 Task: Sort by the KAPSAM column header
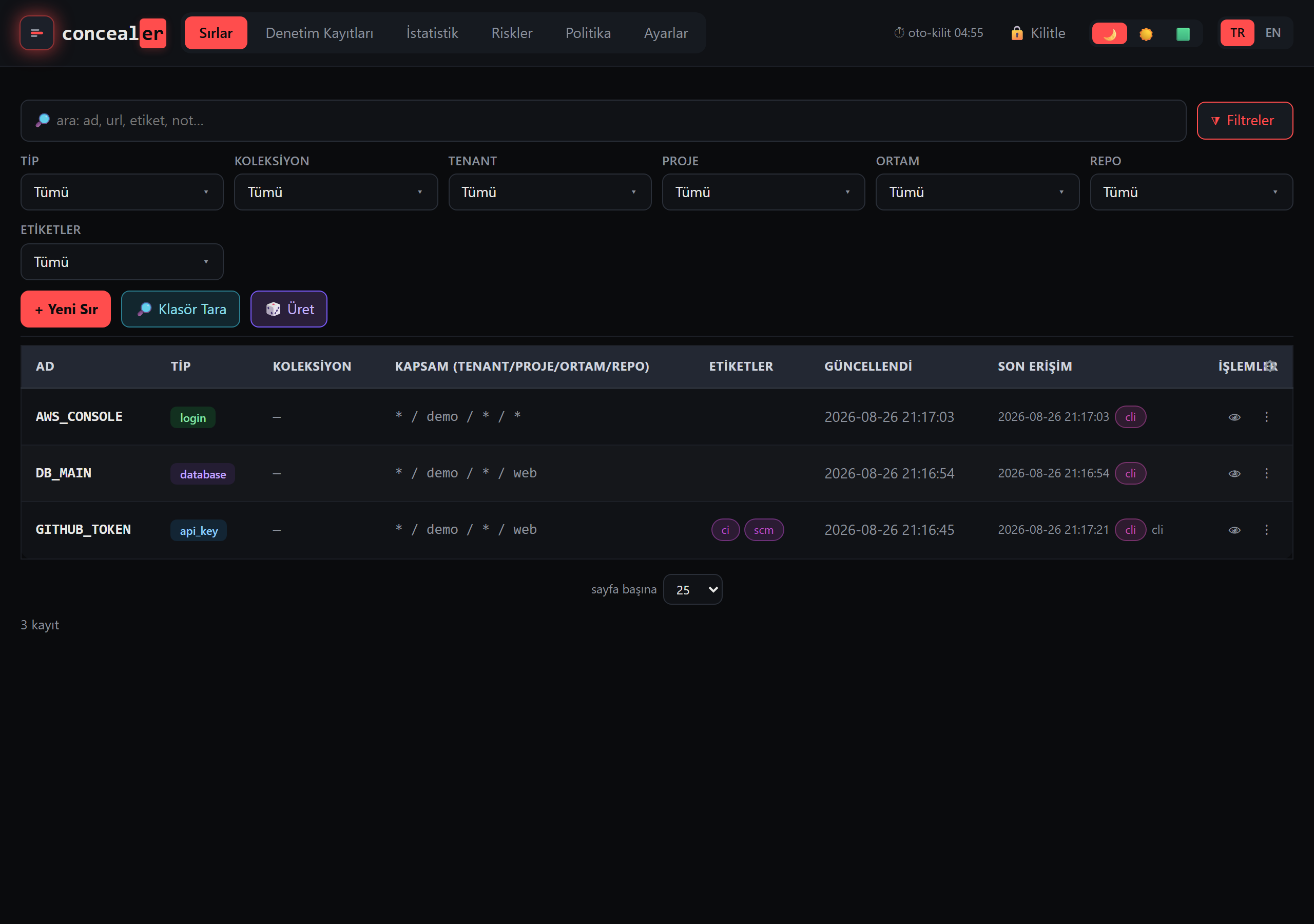(x=522, y=367)
